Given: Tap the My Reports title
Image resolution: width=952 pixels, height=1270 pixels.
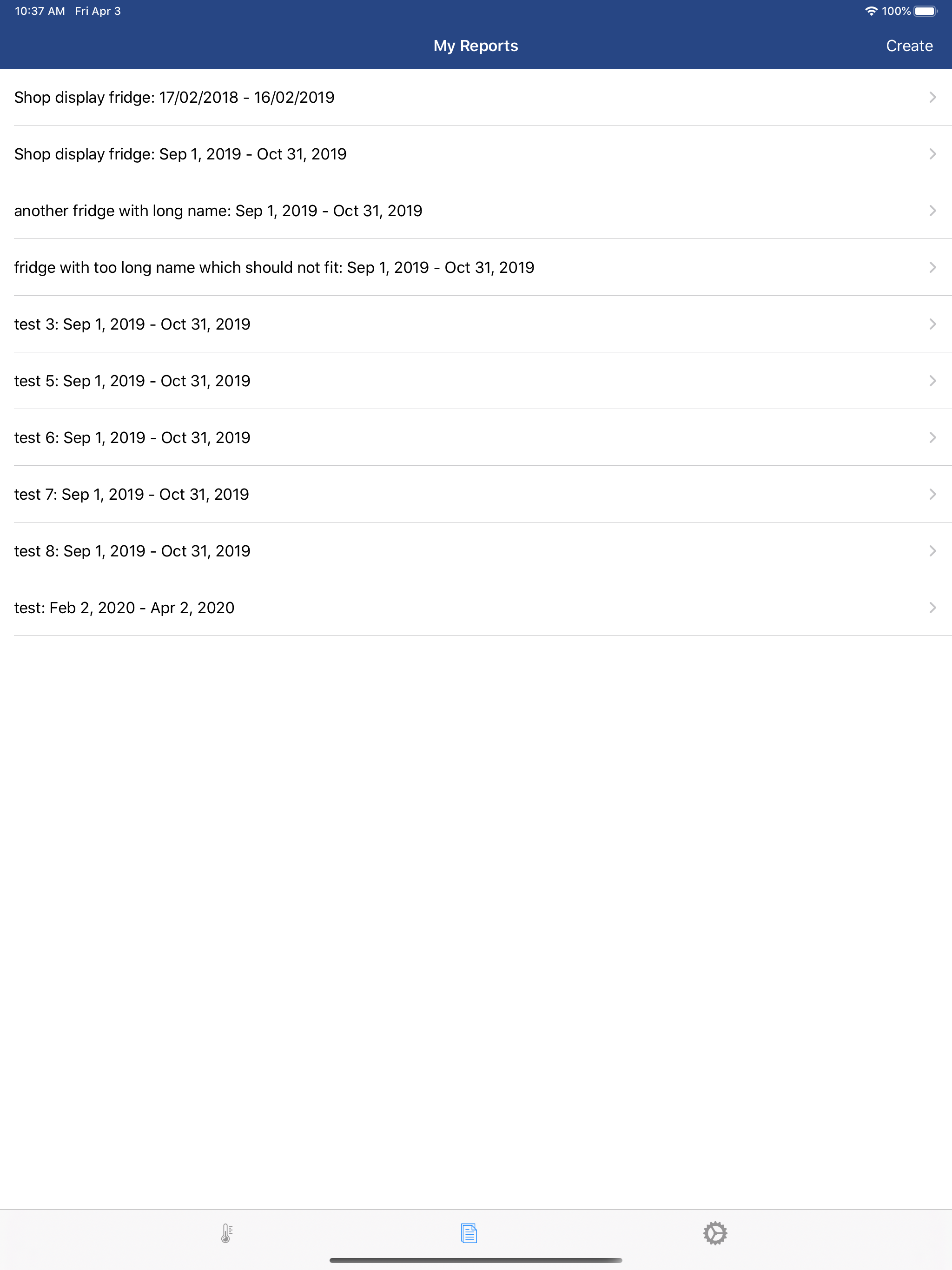Looking at the screenshot, I should [476, 46].
